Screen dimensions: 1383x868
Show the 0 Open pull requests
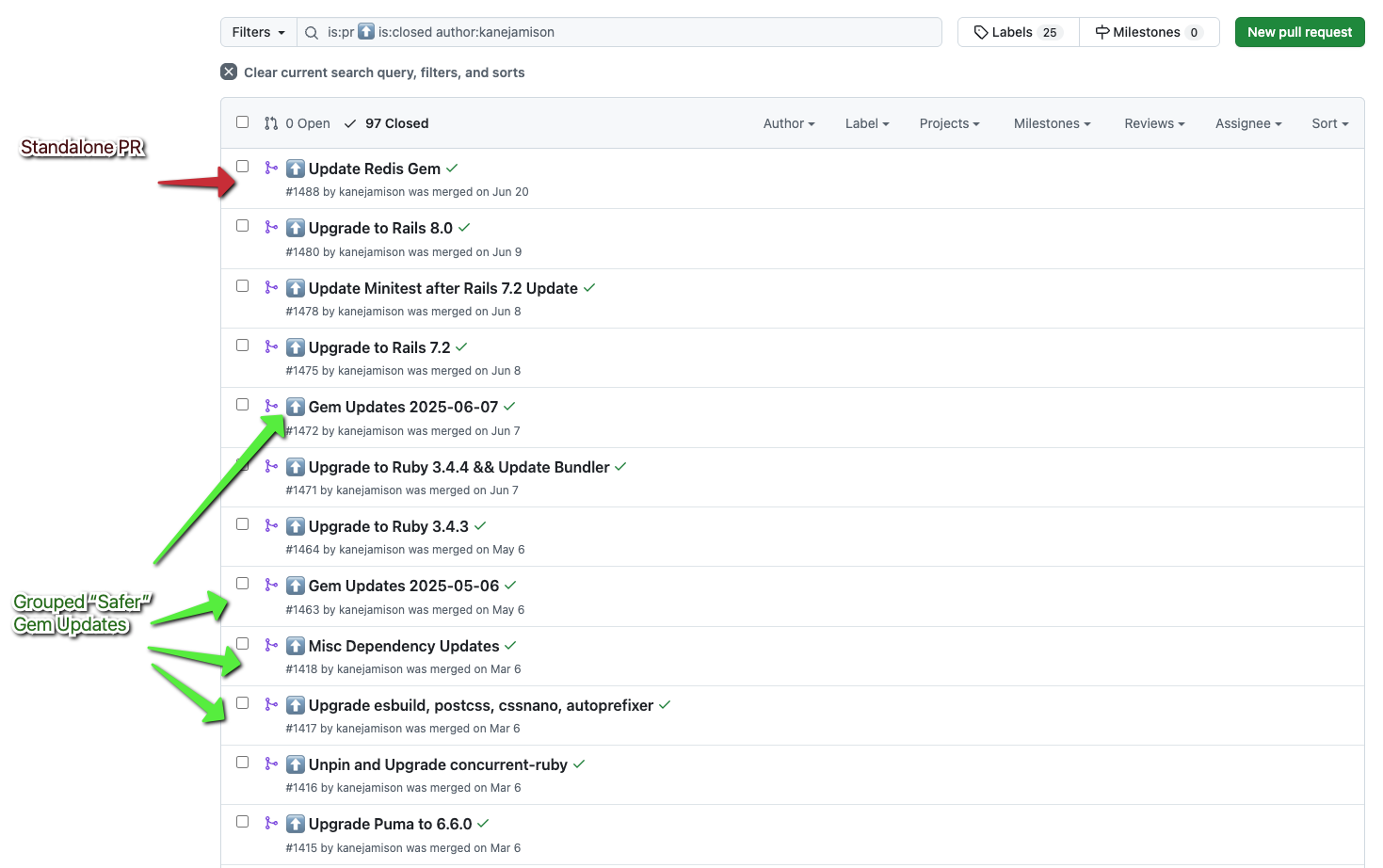[298, 123]
